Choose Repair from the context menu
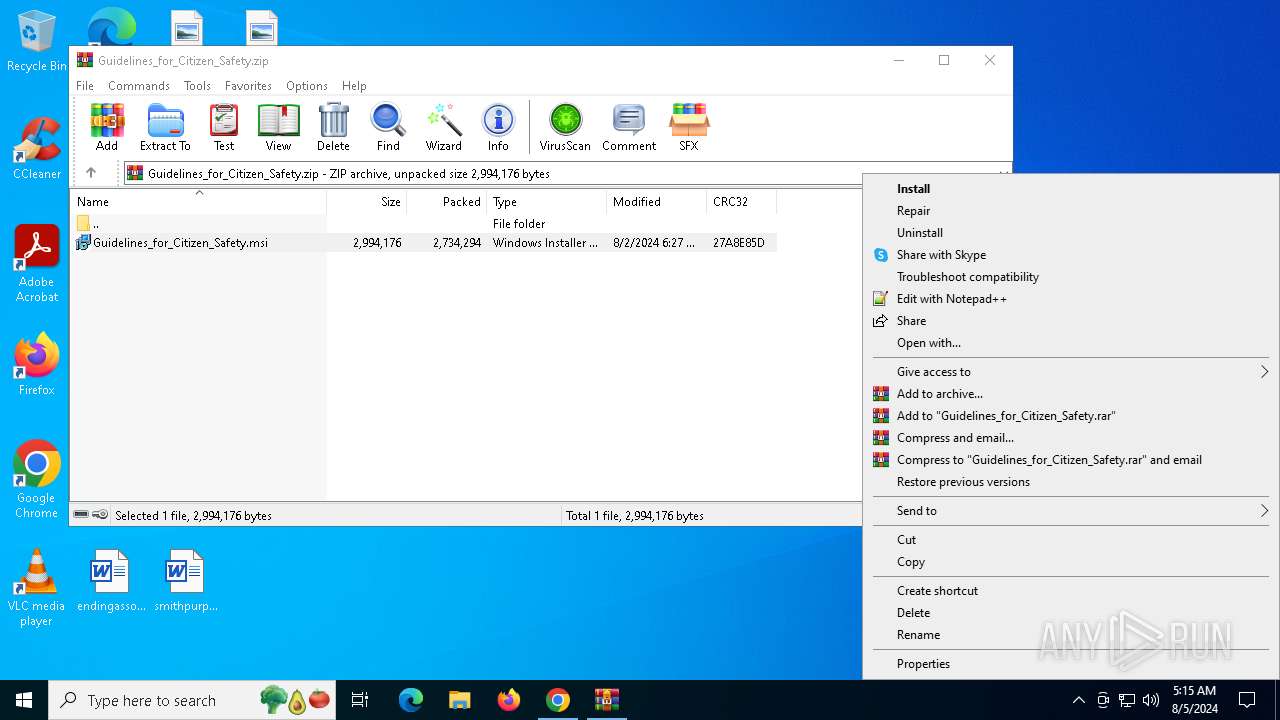1280x720 pixels. 1070,211
